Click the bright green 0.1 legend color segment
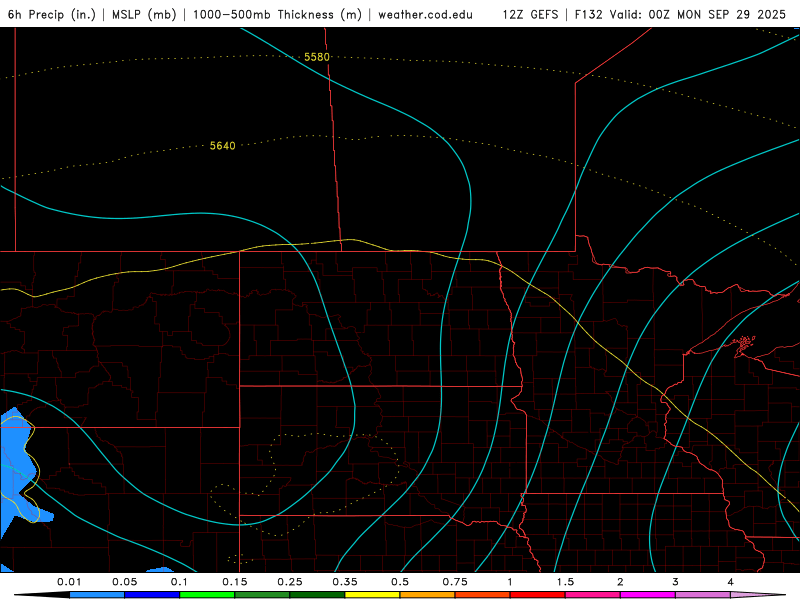Viewport: 800px width, 600px height. point(207,595)
